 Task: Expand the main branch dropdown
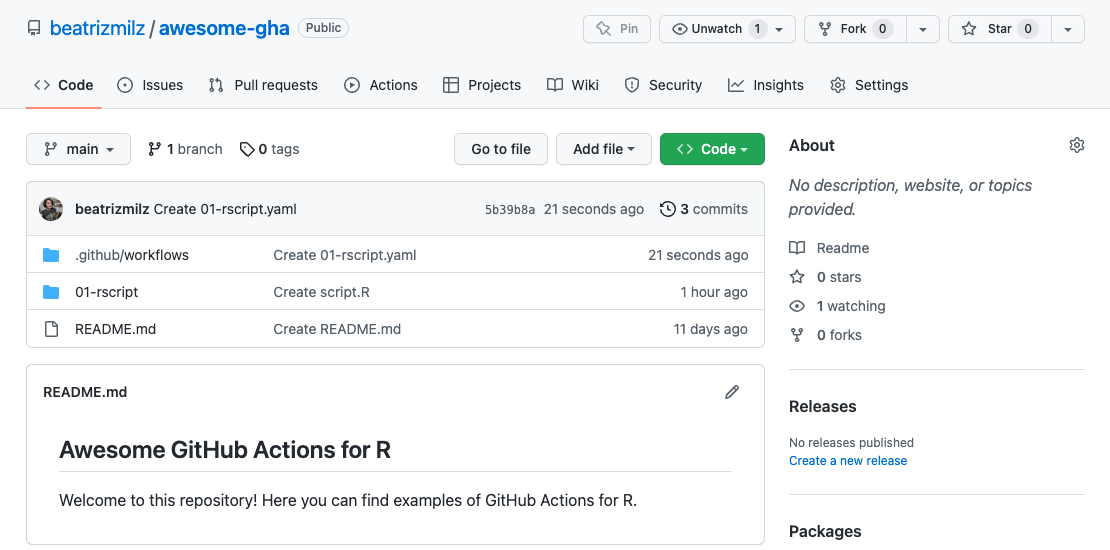point(78,149)
